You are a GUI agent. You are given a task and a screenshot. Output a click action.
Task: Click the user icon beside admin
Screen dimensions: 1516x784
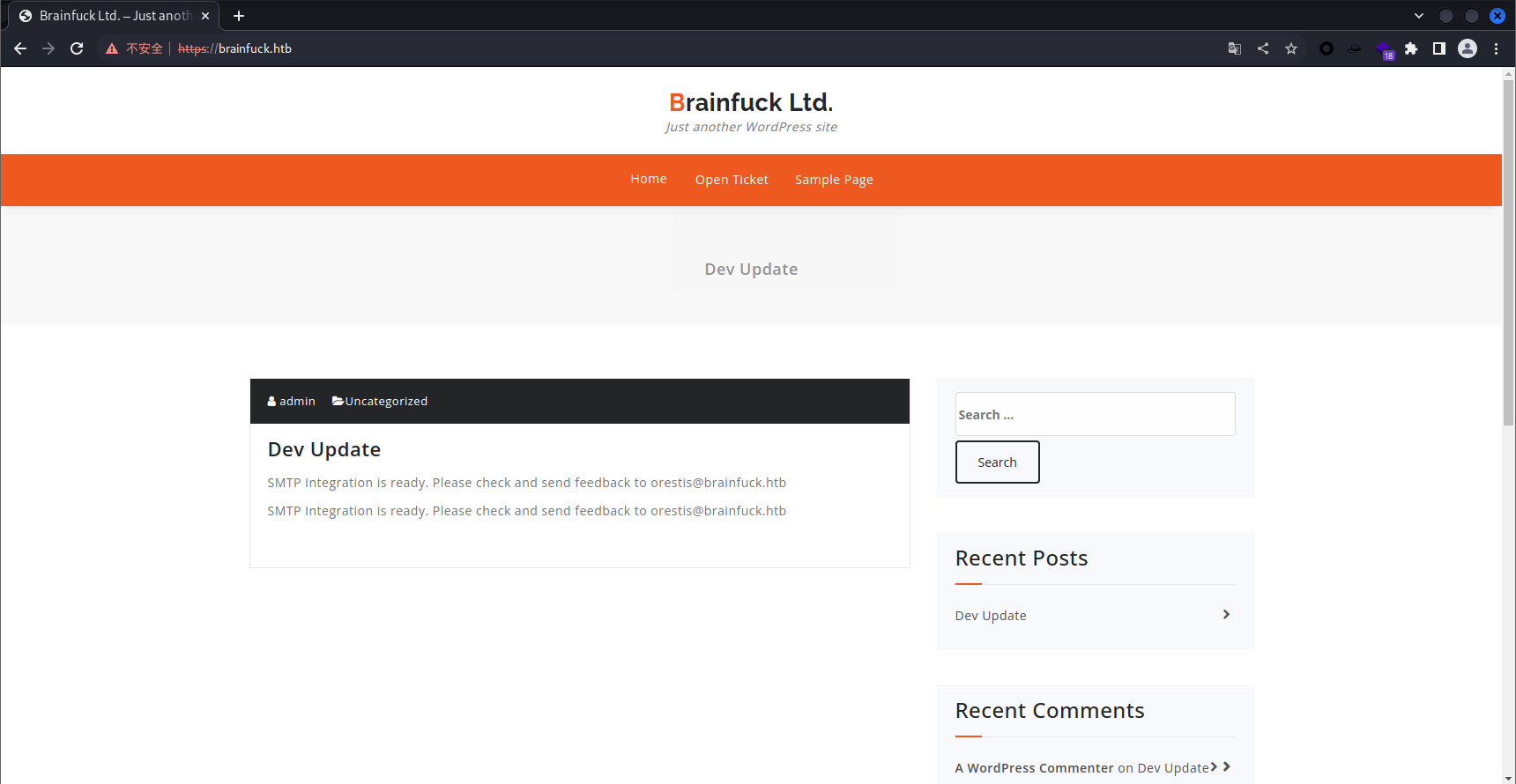pyautogui.click(x=271, y=401)
